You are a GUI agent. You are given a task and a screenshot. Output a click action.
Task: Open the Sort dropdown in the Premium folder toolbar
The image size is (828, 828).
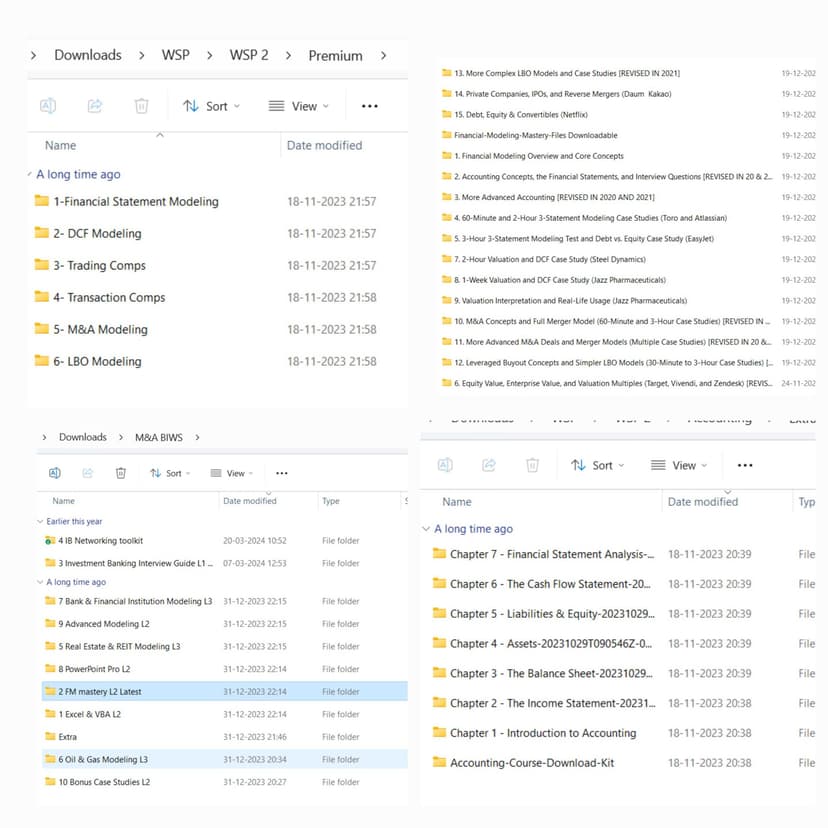[211, 106]
